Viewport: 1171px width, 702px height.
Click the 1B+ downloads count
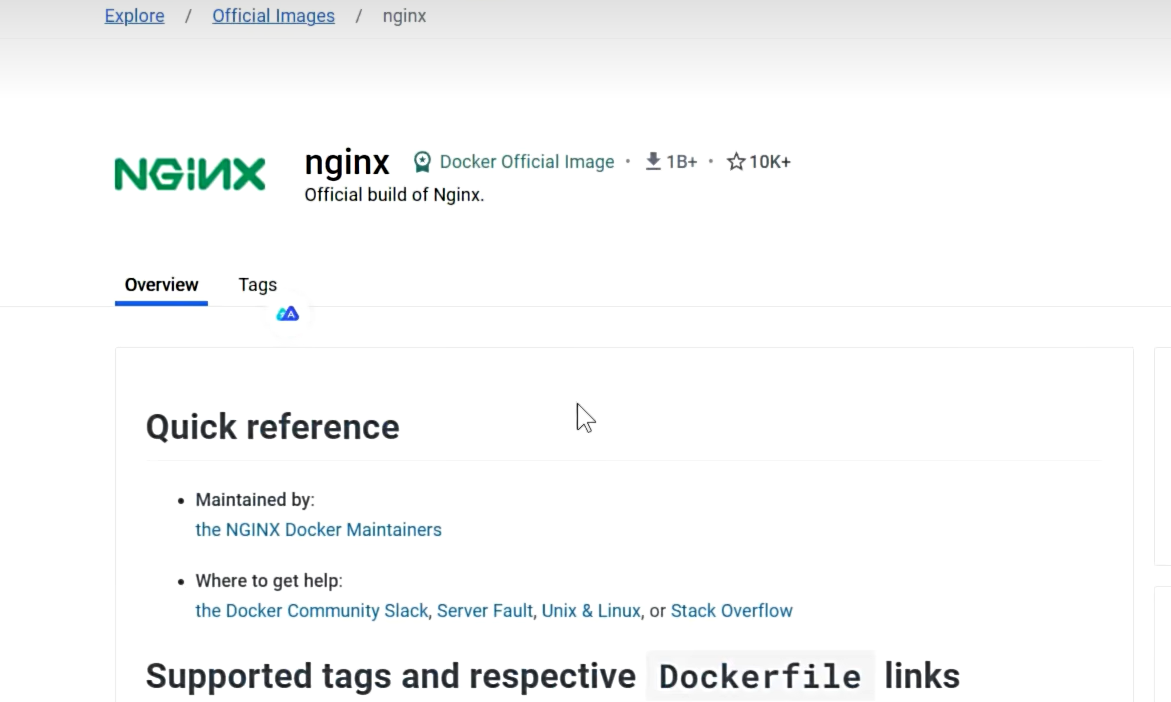tap(682, 162)
